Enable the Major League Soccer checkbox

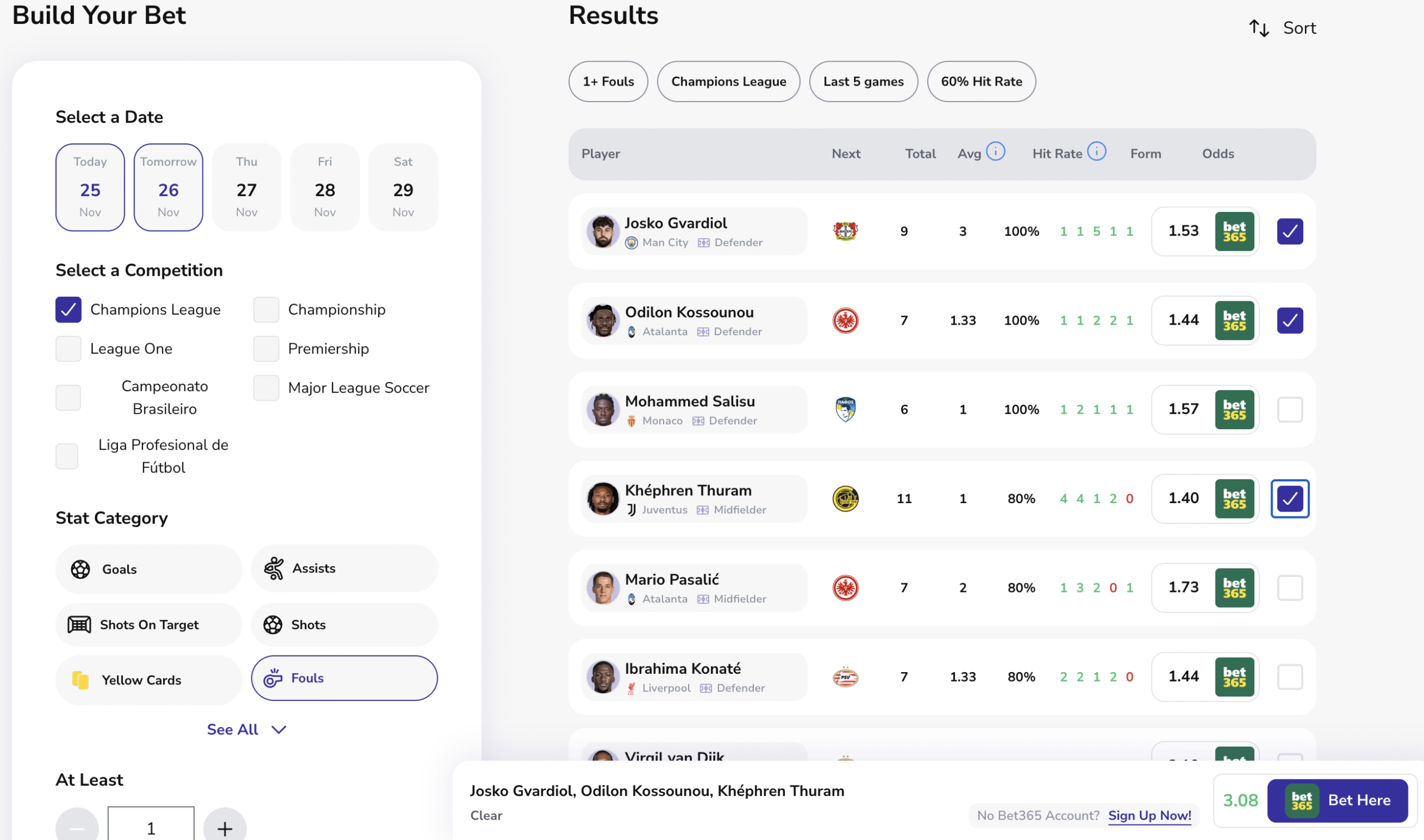(266, 387)
